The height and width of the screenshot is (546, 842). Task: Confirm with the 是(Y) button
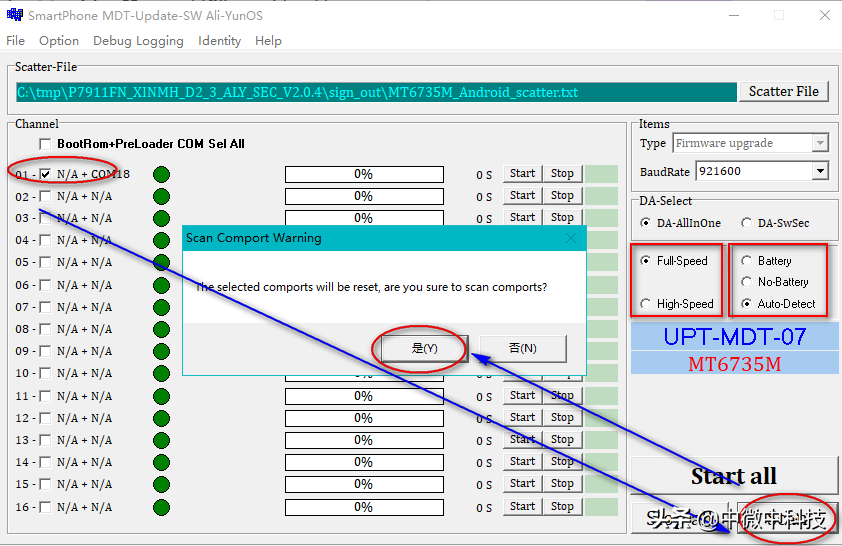(x=424, y=348)
